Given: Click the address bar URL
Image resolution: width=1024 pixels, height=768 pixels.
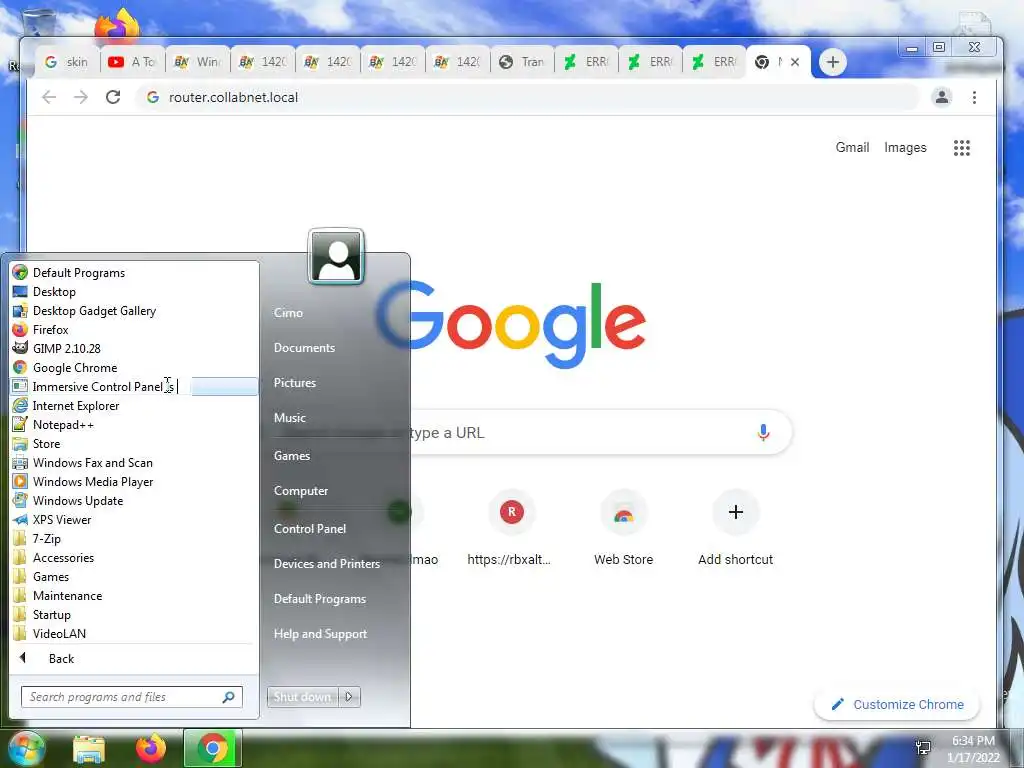Looking at the screenshot, I should pyautogui.click(x=233, y=97).
